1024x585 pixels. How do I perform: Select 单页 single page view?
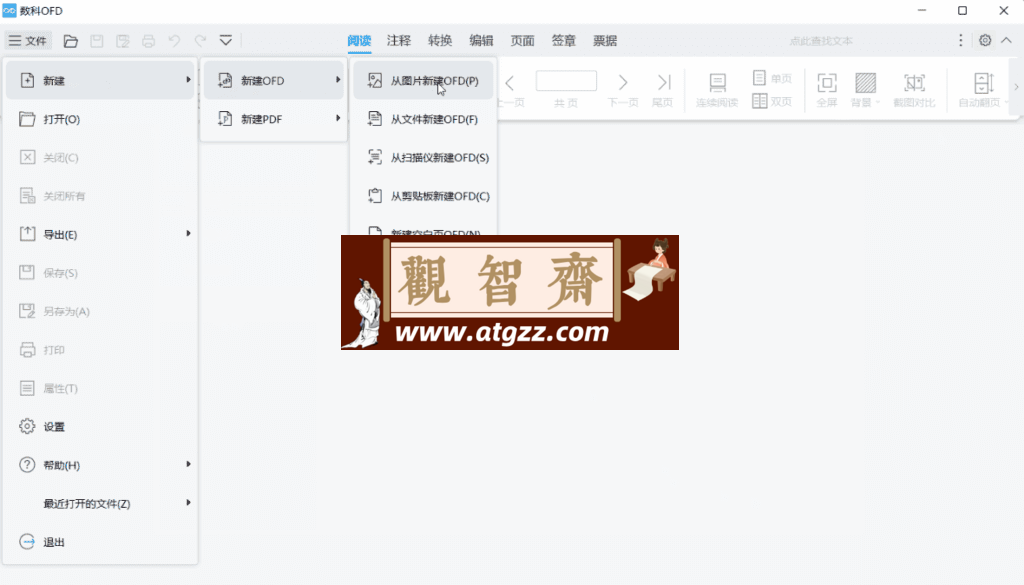(772, 78)
